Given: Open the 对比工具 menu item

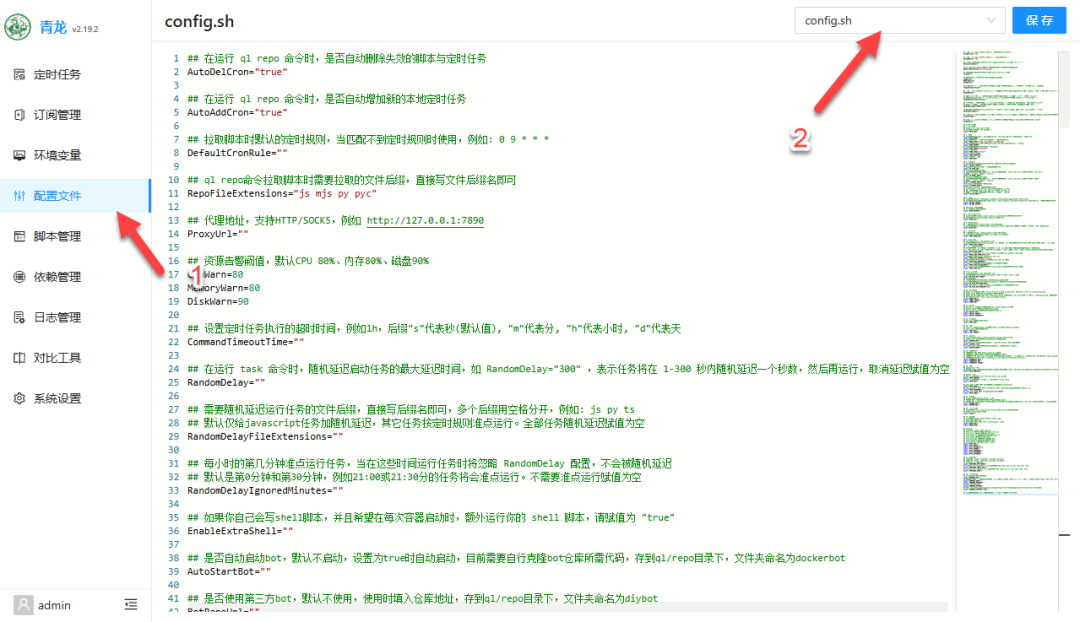Looking at the screenshot, I should (x=75, y=358).
